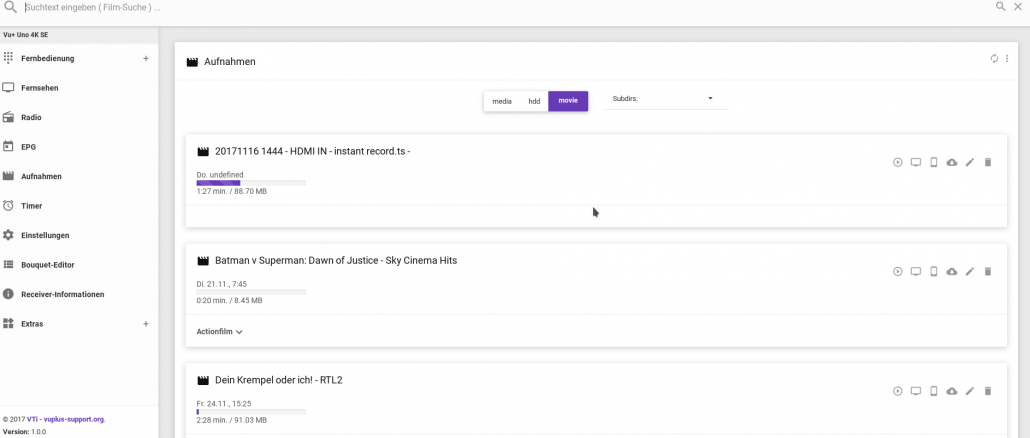Screen dimensions: 1030x438
Task: Open EPG in the sidebar
Action: [x=28, y=146]
